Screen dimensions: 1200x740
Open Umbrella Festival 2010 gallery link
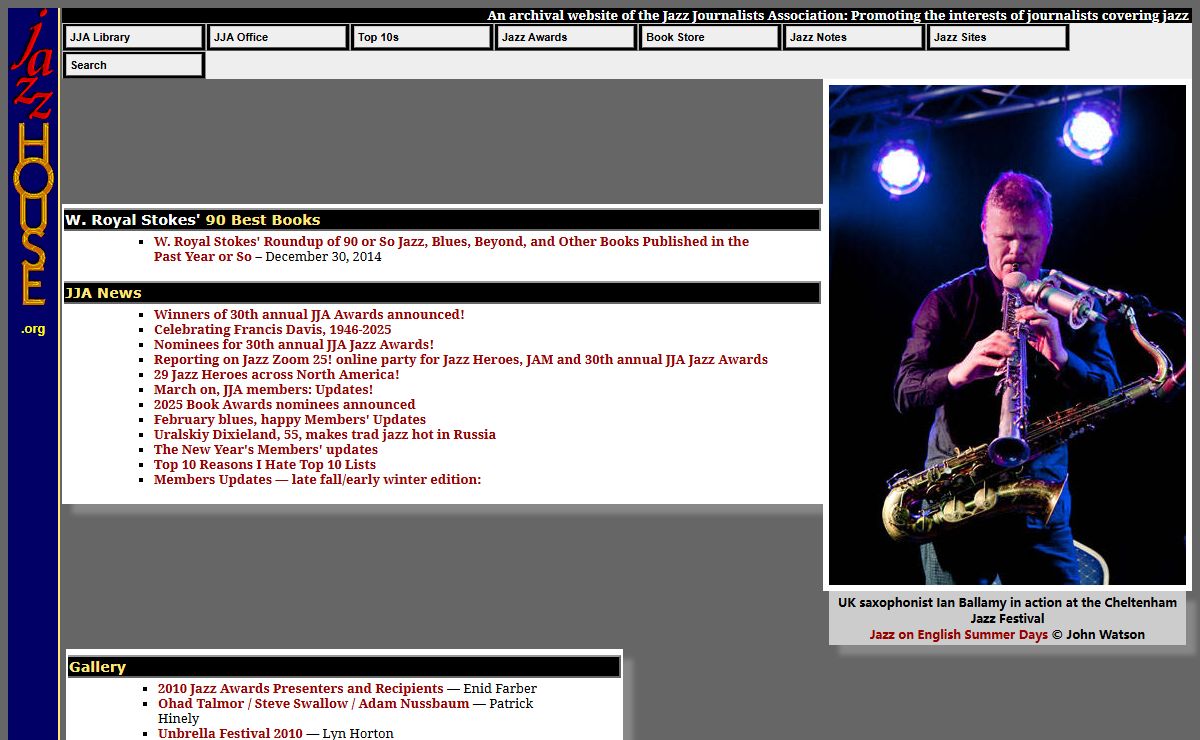[x=230, y=733]
